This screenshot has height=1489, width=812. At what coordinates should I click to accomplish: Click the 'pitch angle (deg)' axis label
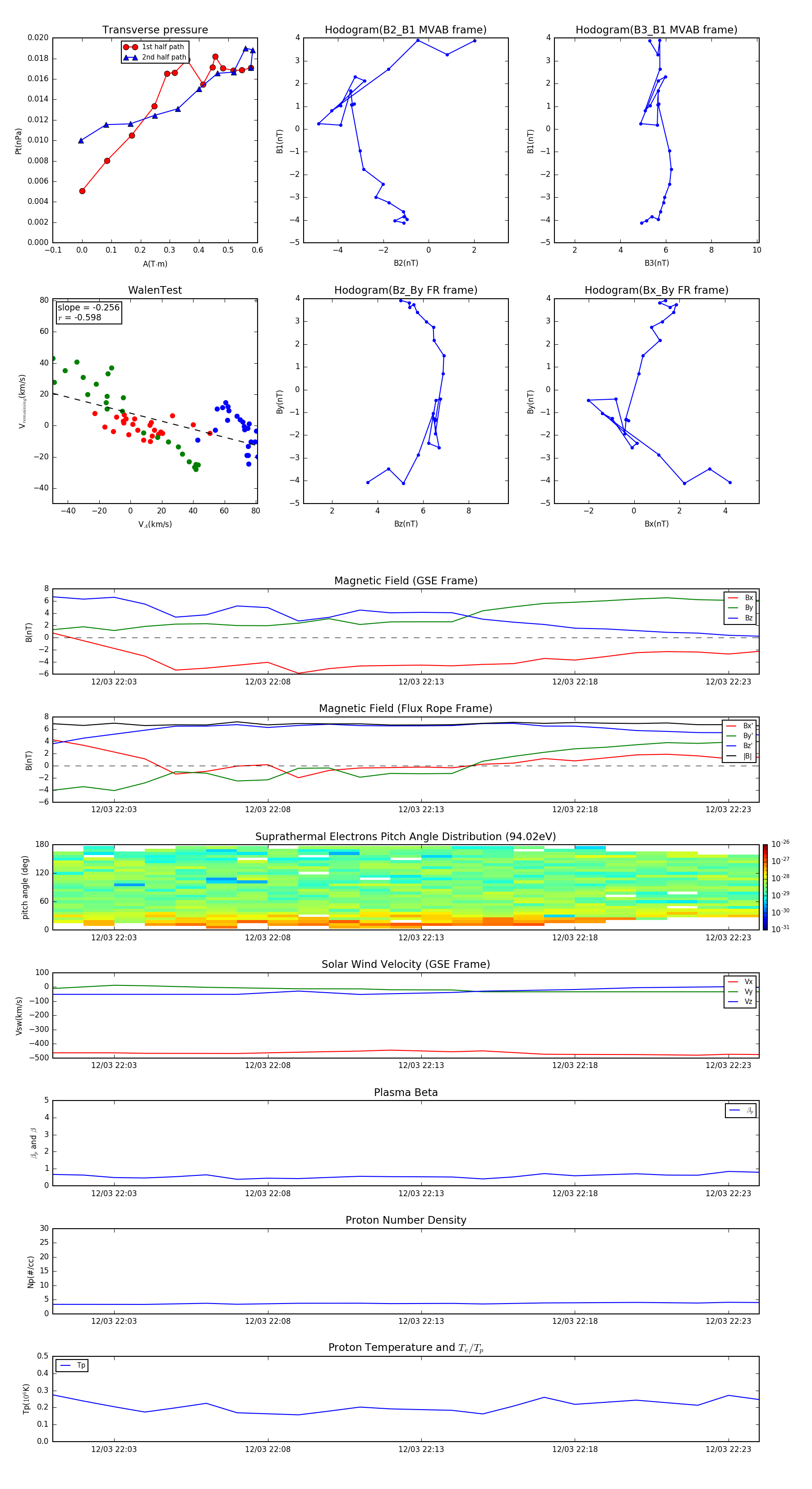click(x=25, y=887)
